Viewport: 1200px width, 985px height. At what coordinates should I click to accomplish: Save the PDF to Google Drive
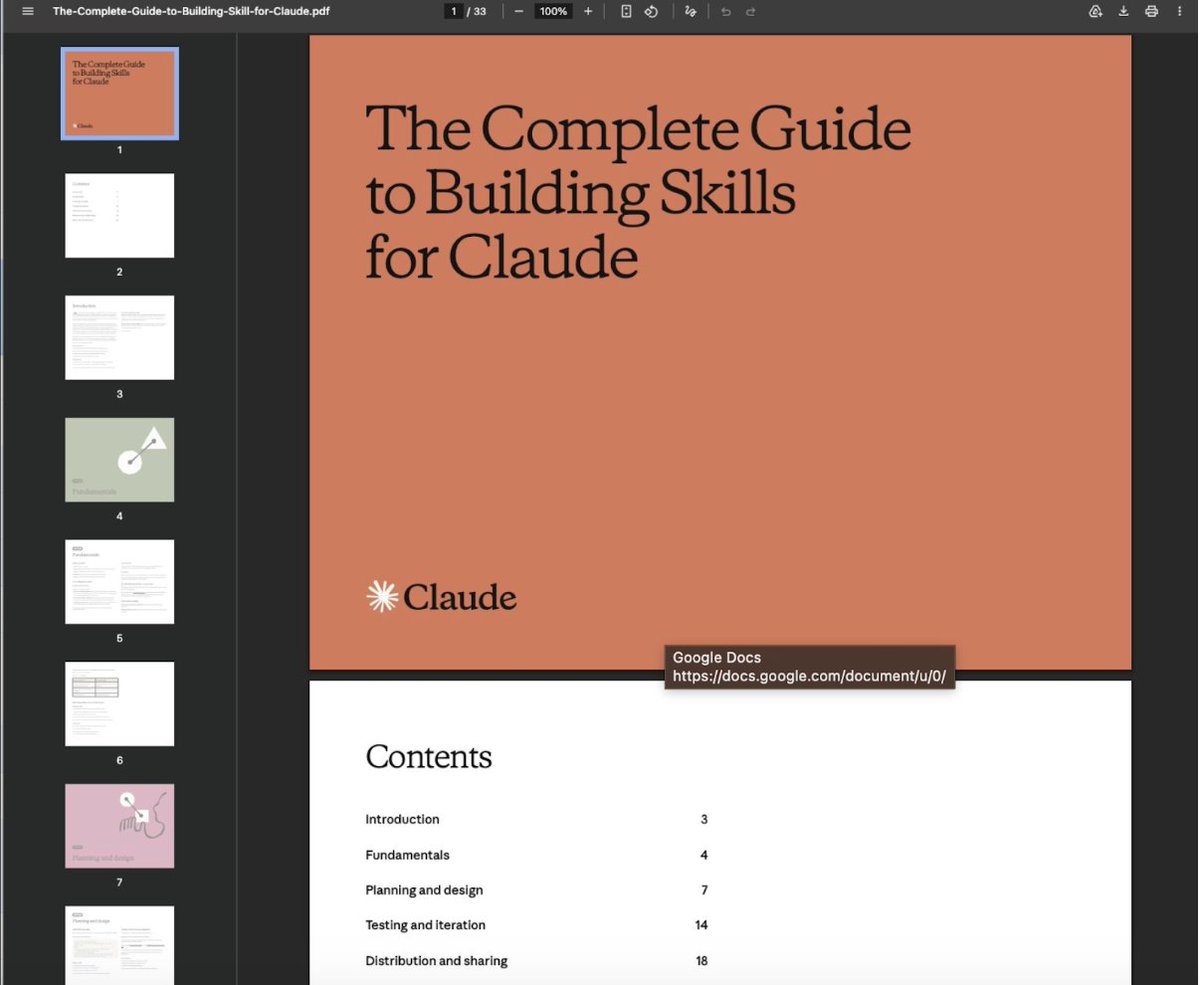pos(1095,11)
